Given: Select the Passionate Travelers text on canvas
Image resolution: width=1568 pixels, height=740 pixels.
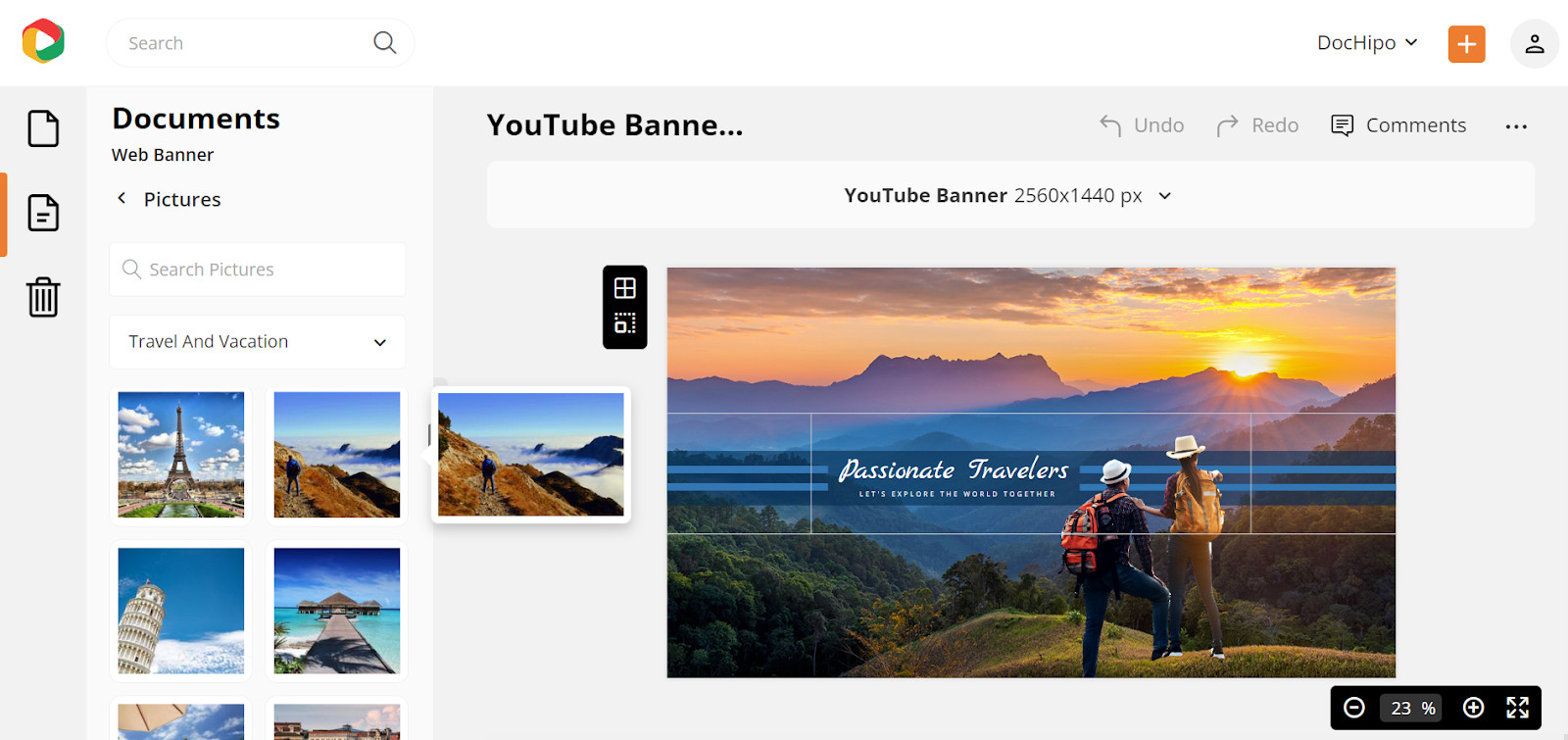Looking at the screenshot, I should tap(954, 469).
